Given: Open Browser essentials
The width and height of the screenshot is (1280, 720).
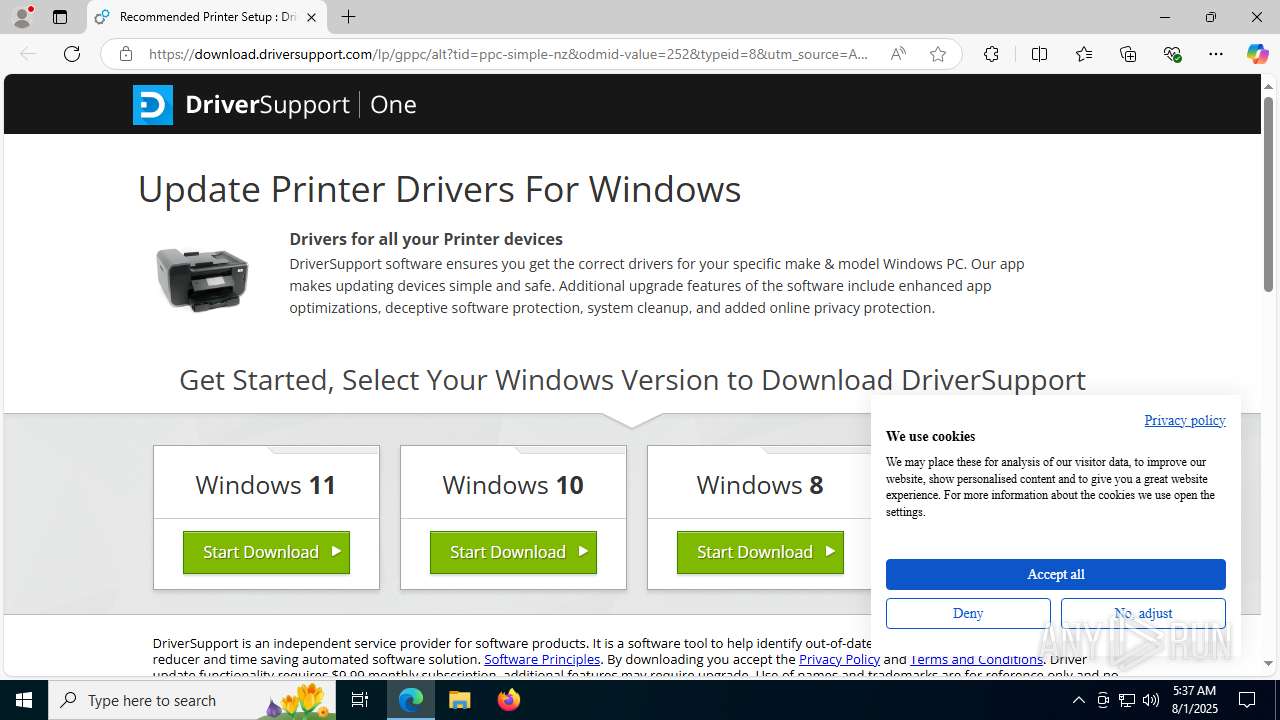Looking at the screenshot, I should pyautogui.click(x=1172, y=54).
